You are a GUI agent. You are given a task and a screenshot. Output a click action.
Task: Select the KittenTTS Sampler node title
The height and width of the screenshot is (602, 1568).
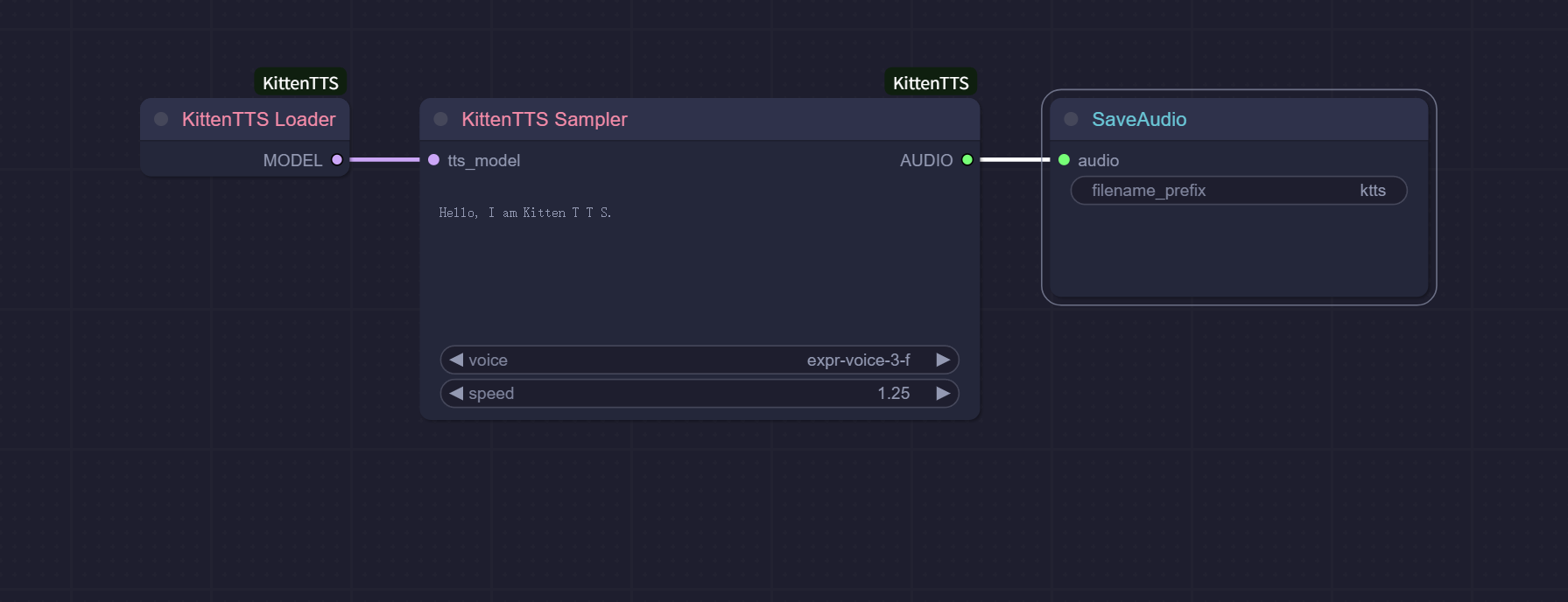tap(545, 119)
